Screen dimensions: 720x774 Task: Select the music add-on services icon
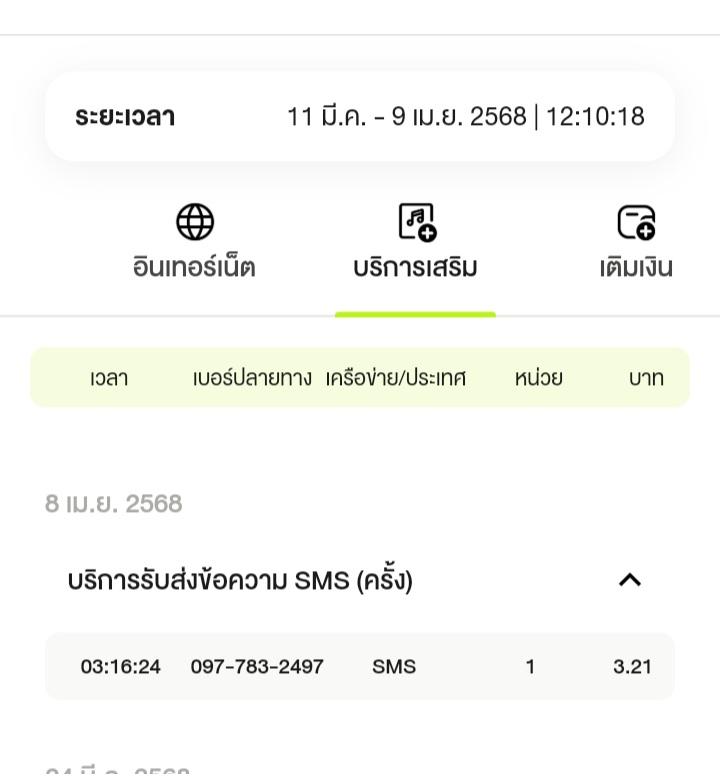417,222
